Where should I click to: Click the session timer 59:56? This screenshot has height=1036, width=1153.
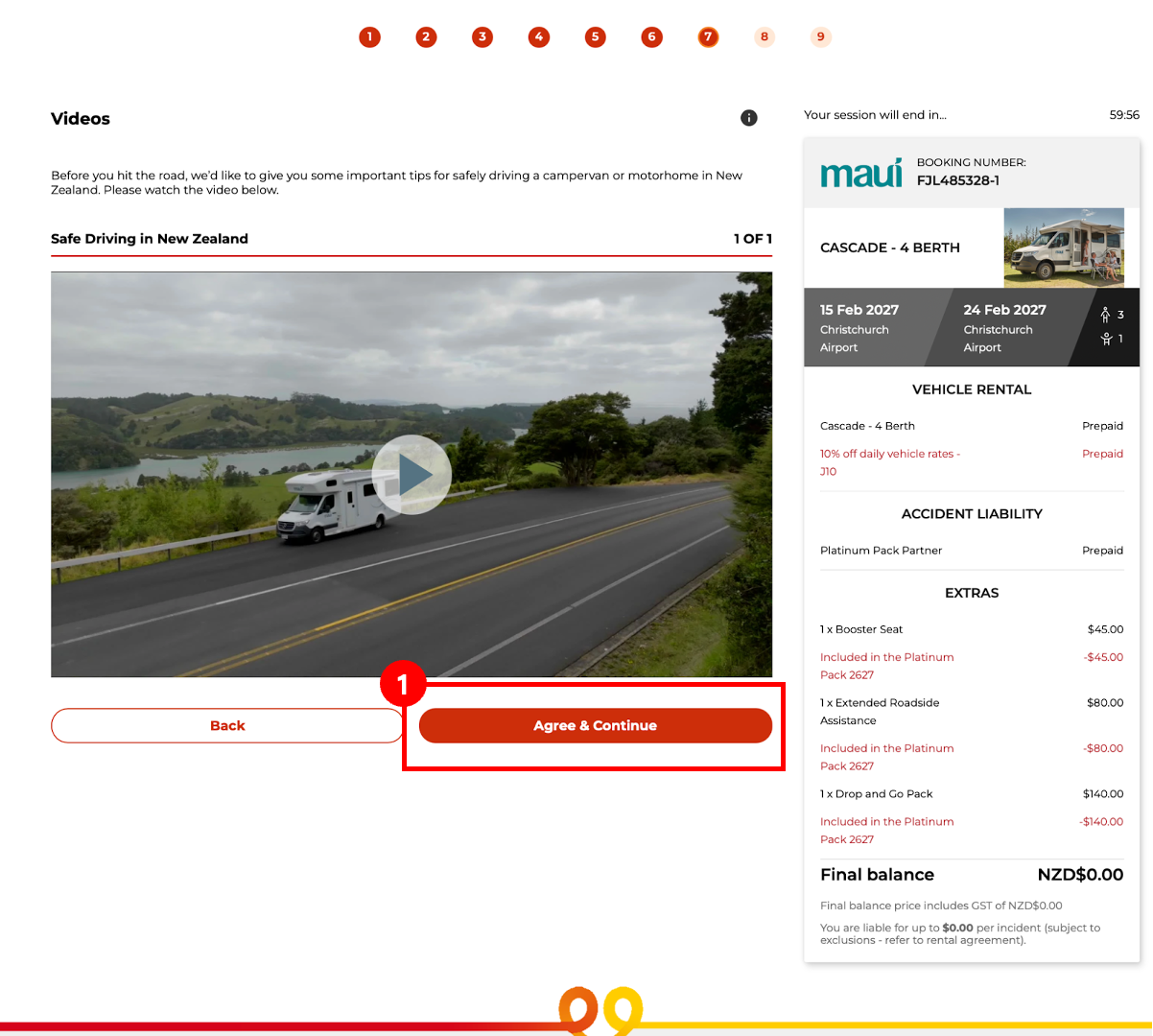1124,115
